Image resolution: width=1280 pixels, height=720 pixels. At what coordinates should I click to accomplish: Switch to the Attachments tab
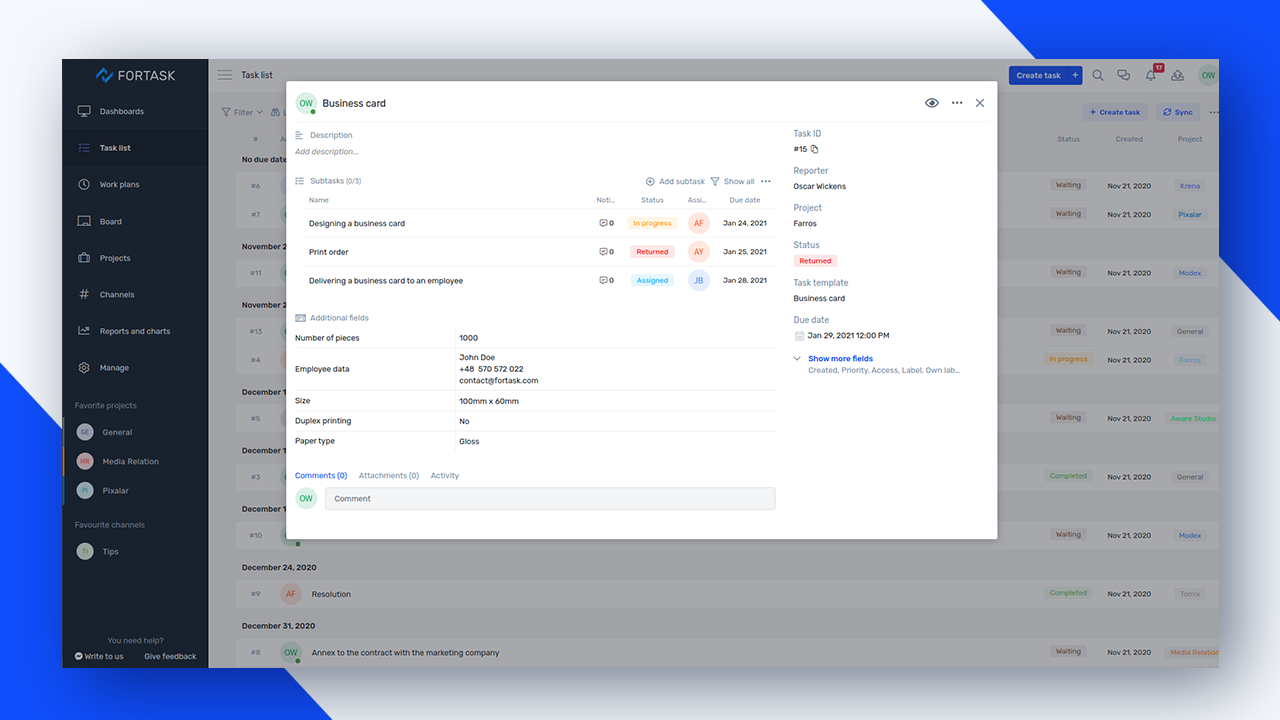click(x=388, y=476)
